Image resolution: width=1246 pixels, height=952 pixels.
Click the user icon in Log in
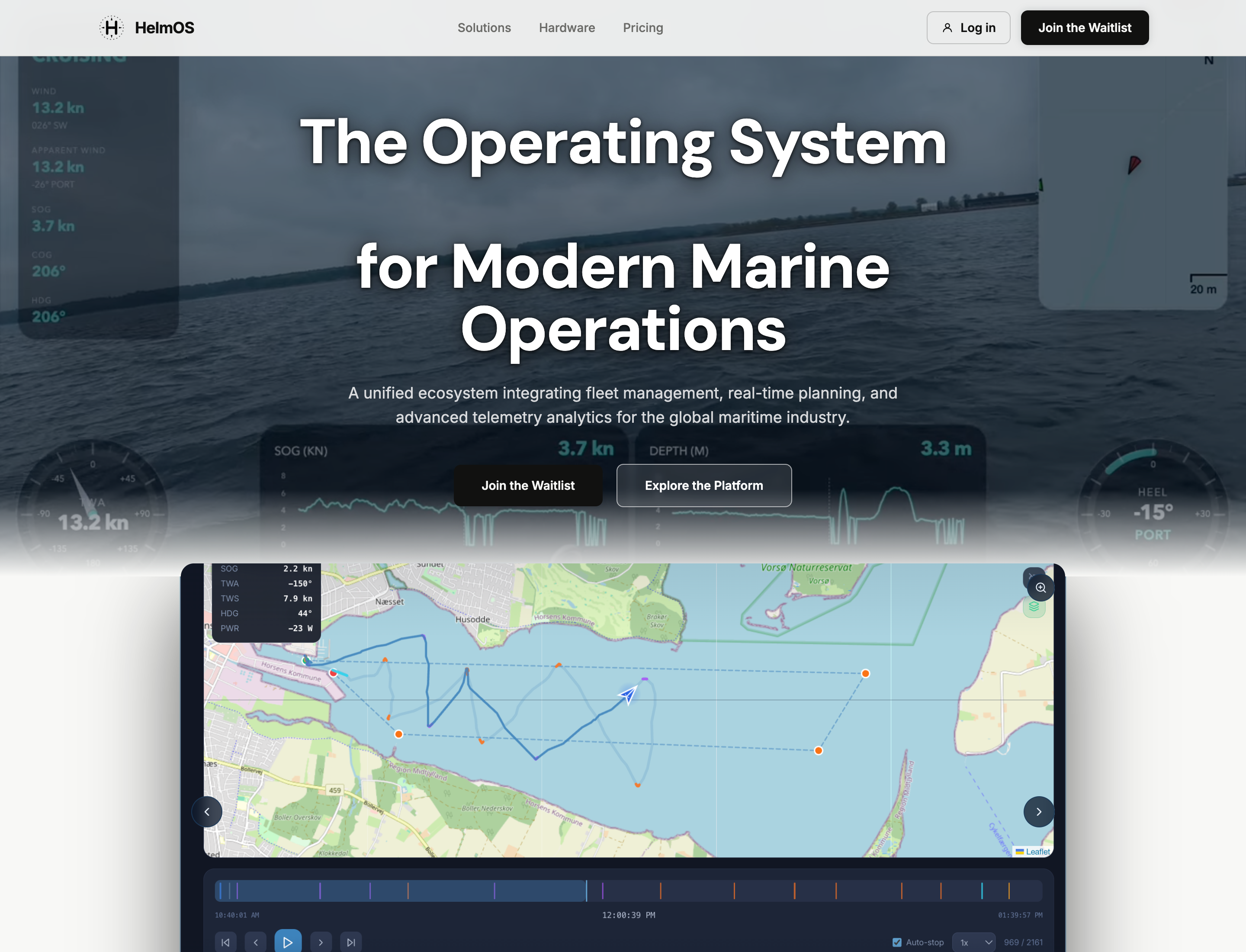pyautogui.click(x=947, y=28)
